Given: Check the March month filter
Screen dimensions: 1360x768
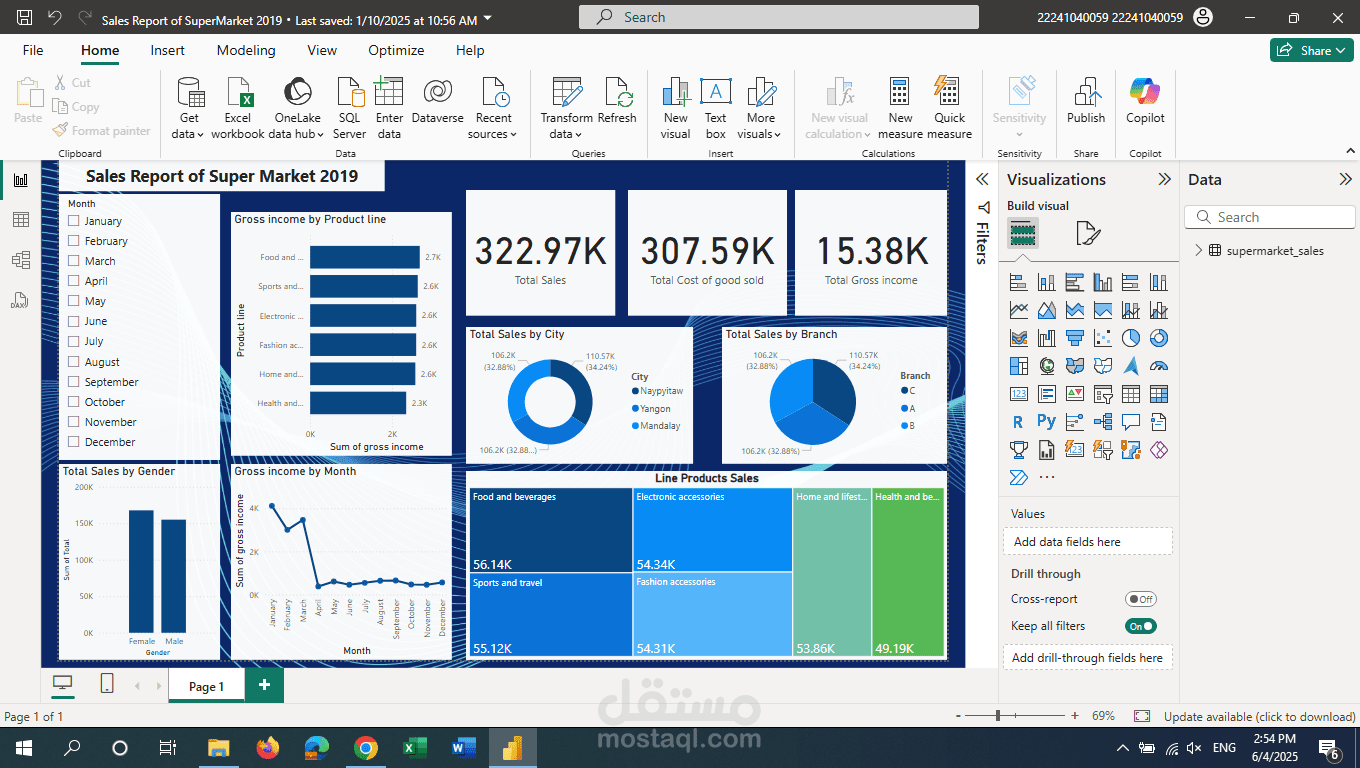Looking at the screenshot, I should point(74,261).
